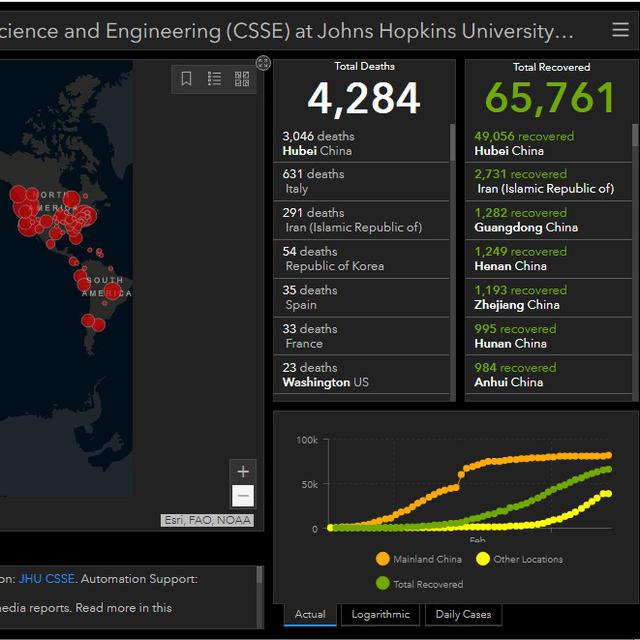The height and width of the screenshot is (640, 640).
Task: Toggle Total Recovered series in chart legend
Action: coord(420,584)
